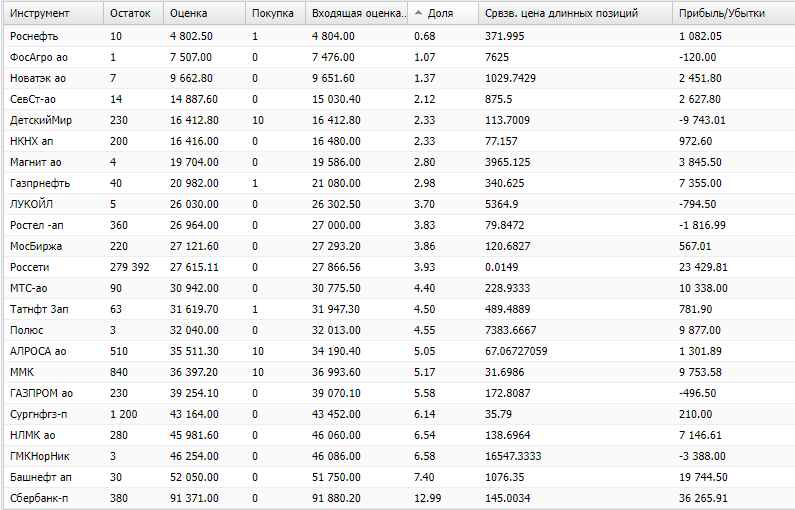Click the Входящая оценка column header
Screen dimensions: 795x510
pos(356,13)
